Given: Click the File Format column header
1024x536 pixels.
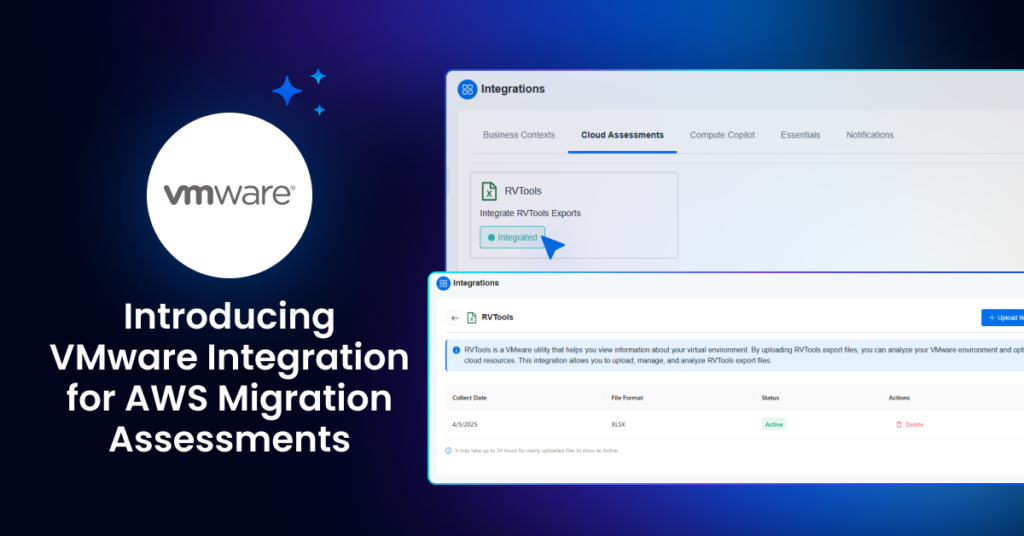Looking at the screenshot, I should coord(627,398).
